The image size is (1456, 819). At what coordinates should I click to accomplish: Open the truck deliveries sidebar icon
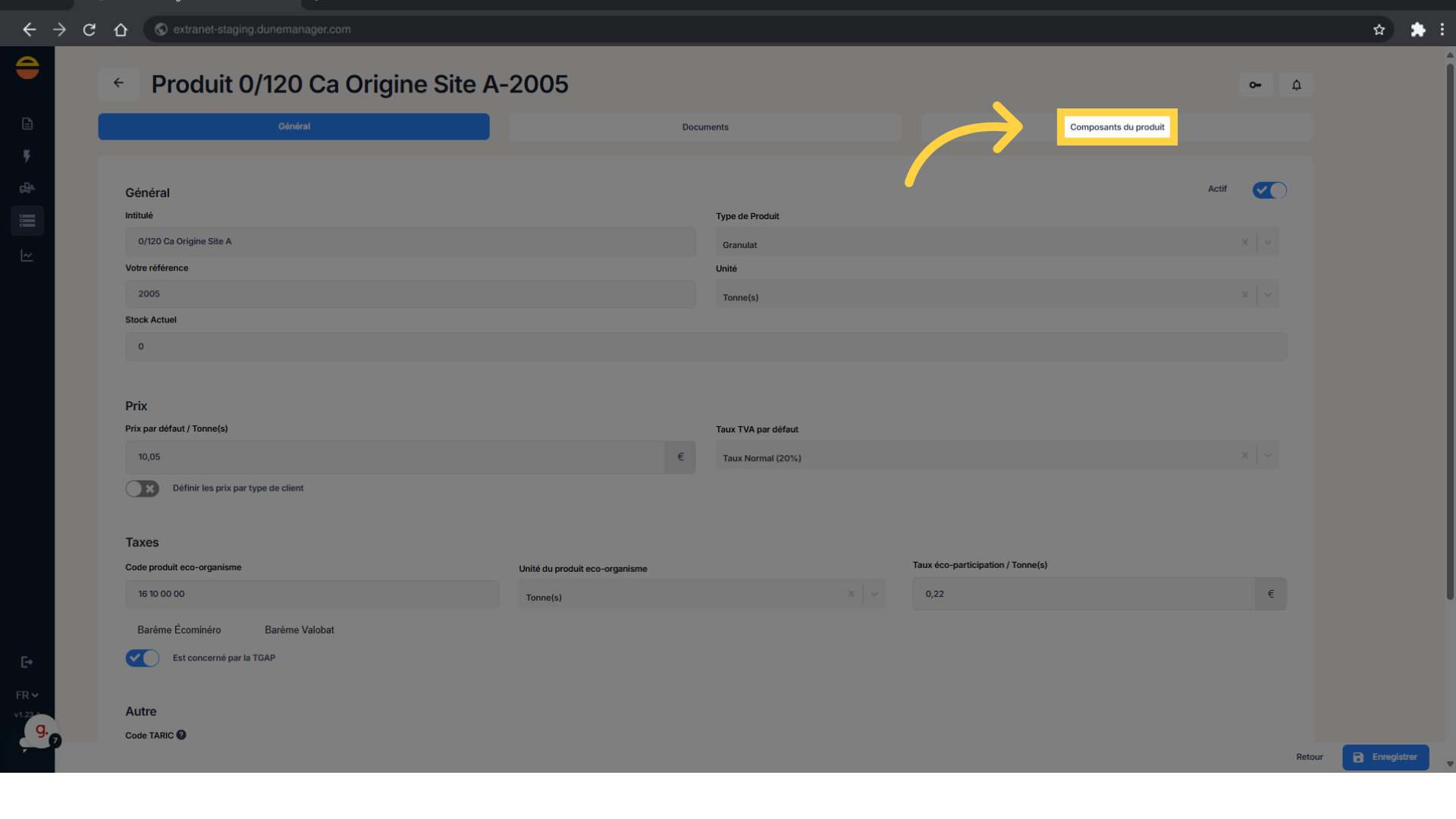click(27, 188)
